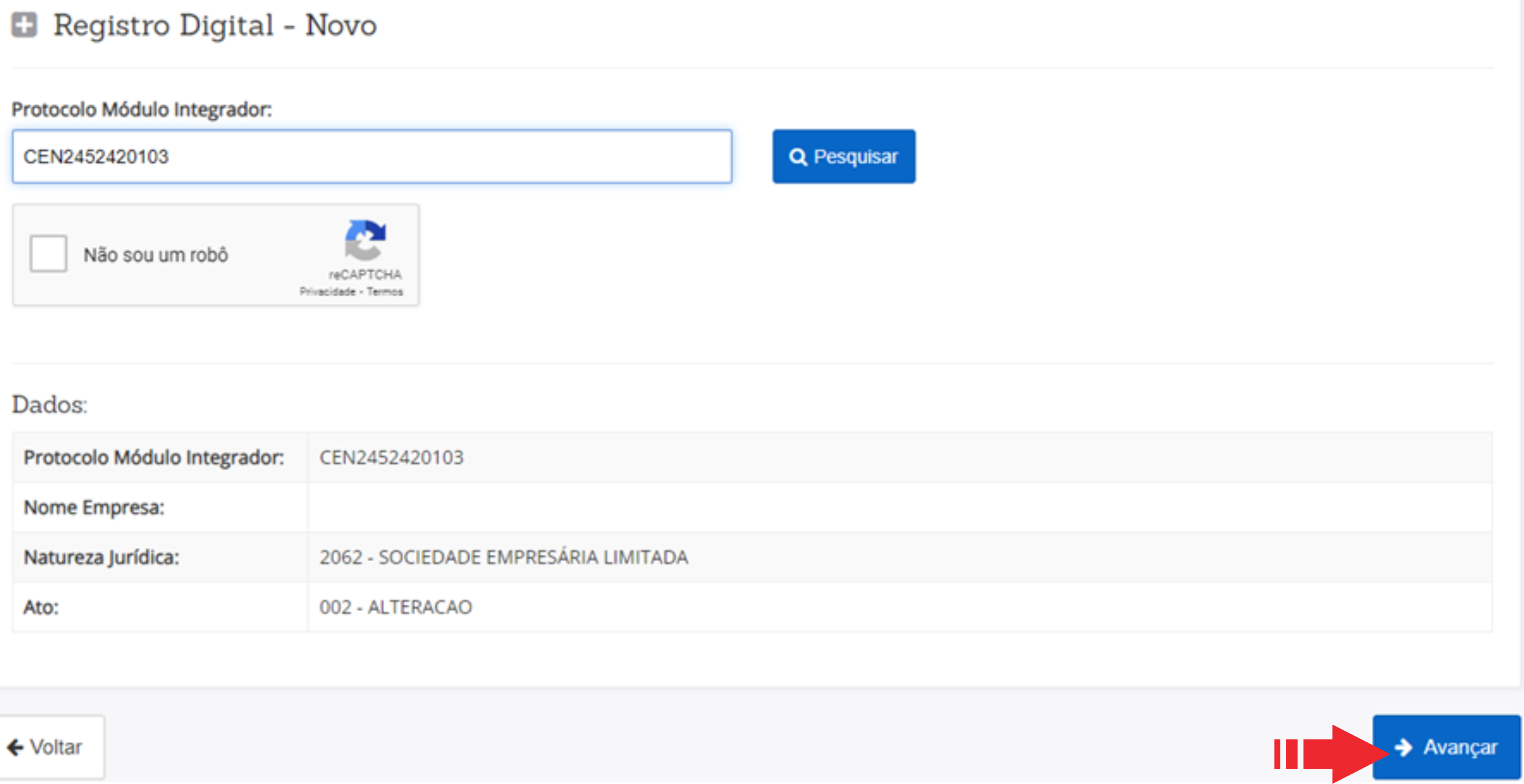Viewport: 1524px width, 784px height.
Task: Open the reCAPTCHA Termos link
Action: [x=385, y=291]
